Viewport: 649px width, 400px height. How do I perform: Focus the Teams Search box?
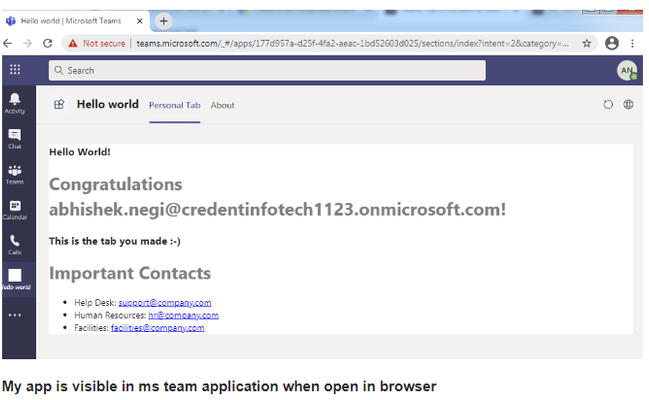coord(267,70)
